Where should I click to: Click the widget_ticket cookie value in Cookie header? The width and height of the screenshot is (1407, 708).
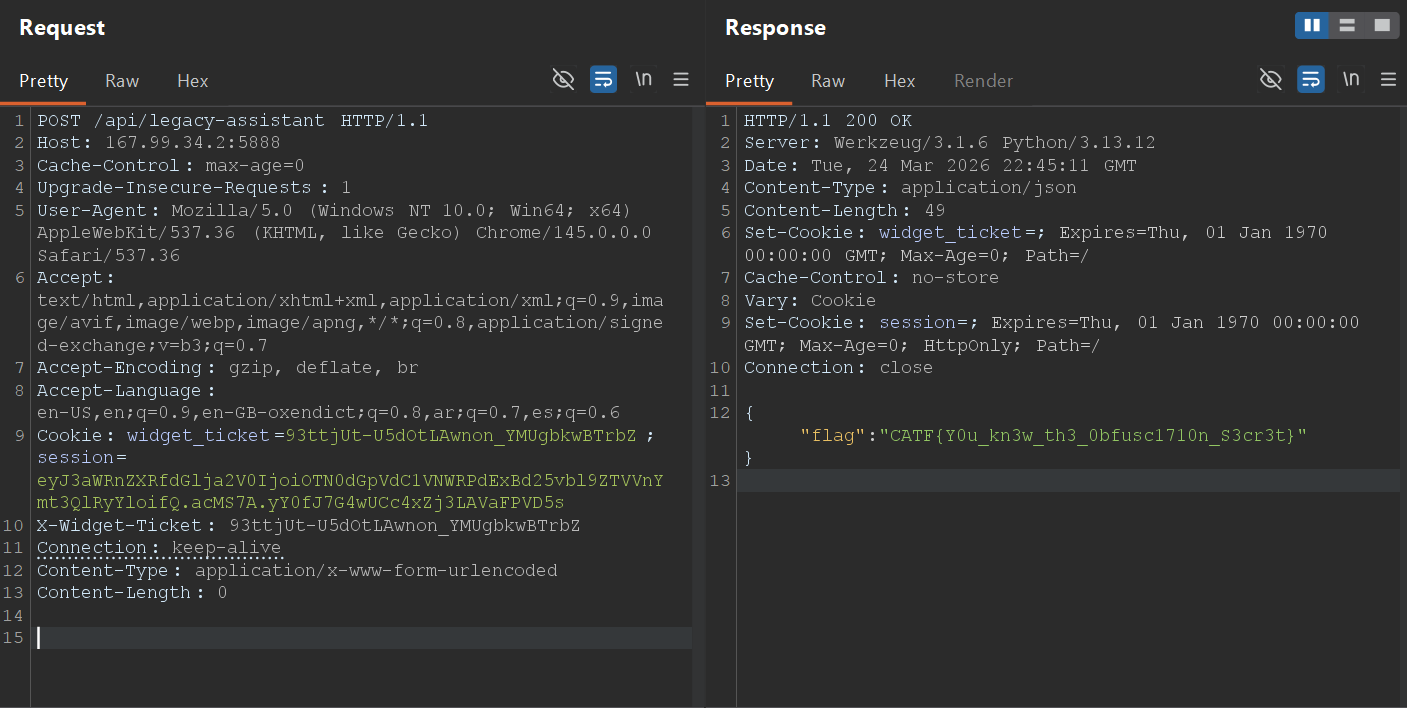pos(461,435)
